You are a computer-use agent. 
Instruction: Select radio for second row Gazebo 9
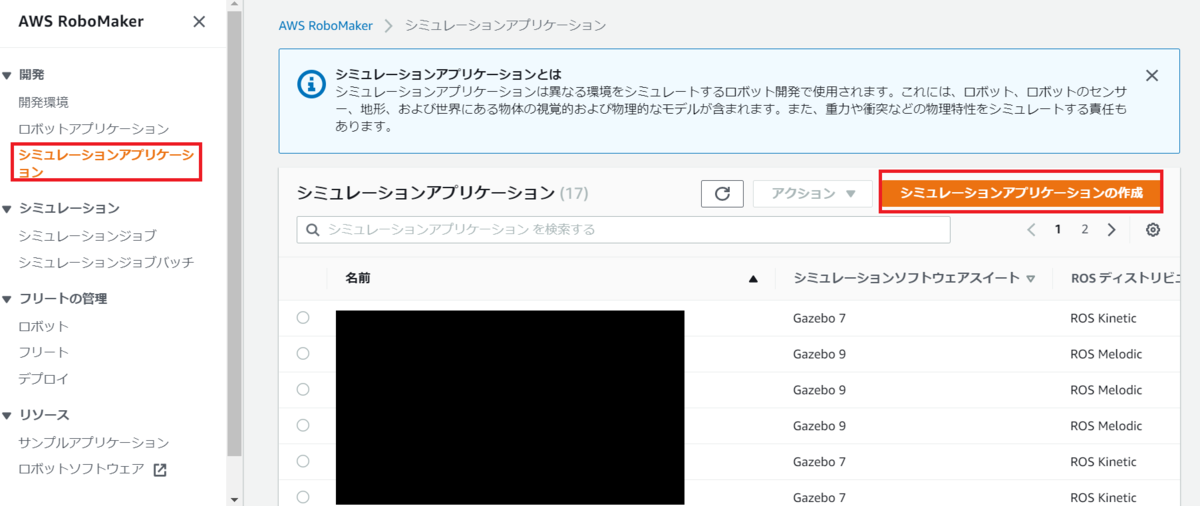(303, 354)
